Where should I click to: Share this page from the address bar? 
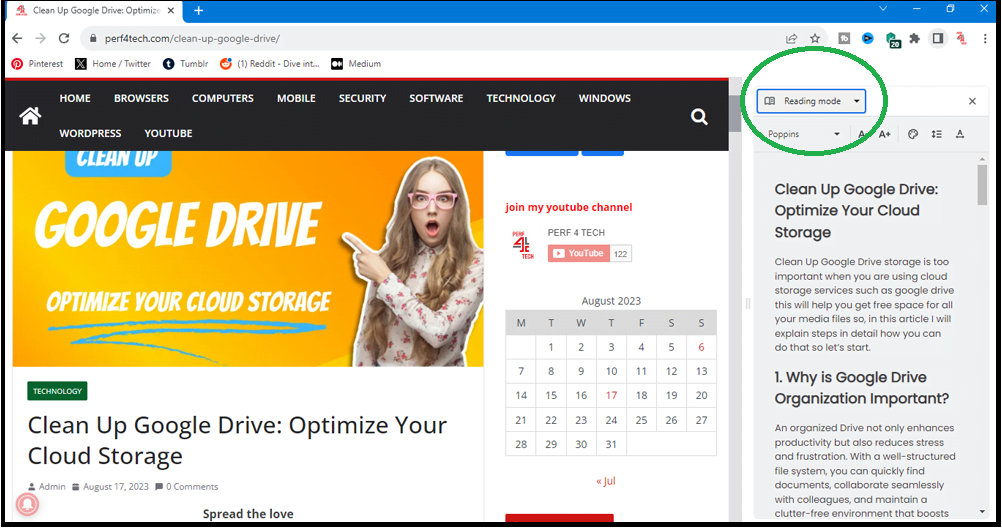(792, 38)
